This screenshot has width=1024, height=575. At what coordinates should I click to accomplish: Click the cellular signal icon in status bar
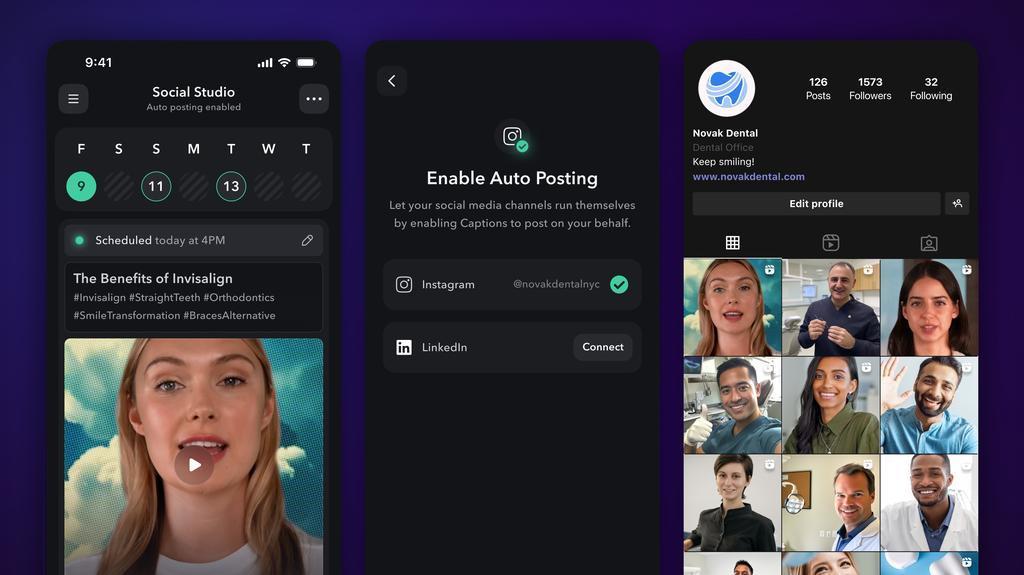(x=264, y=63)
